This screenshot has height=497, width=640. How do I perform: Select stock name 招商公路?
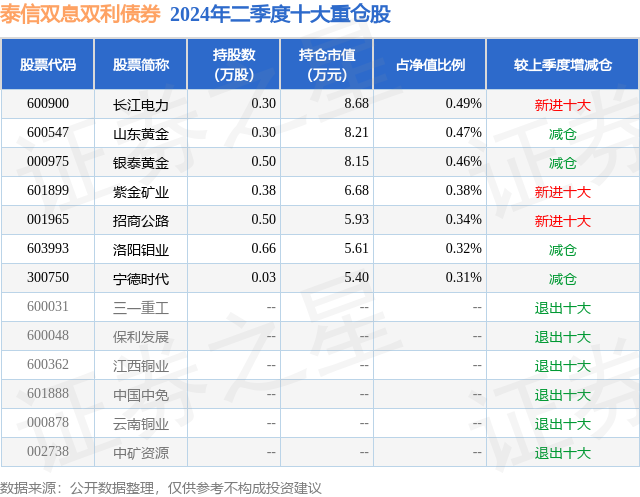pos(141,221)
